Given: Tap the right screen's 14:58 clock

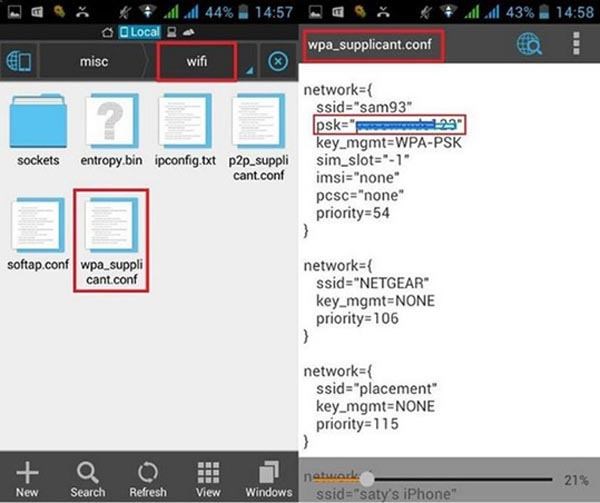Looking at the screenshot, I should 575,12.
